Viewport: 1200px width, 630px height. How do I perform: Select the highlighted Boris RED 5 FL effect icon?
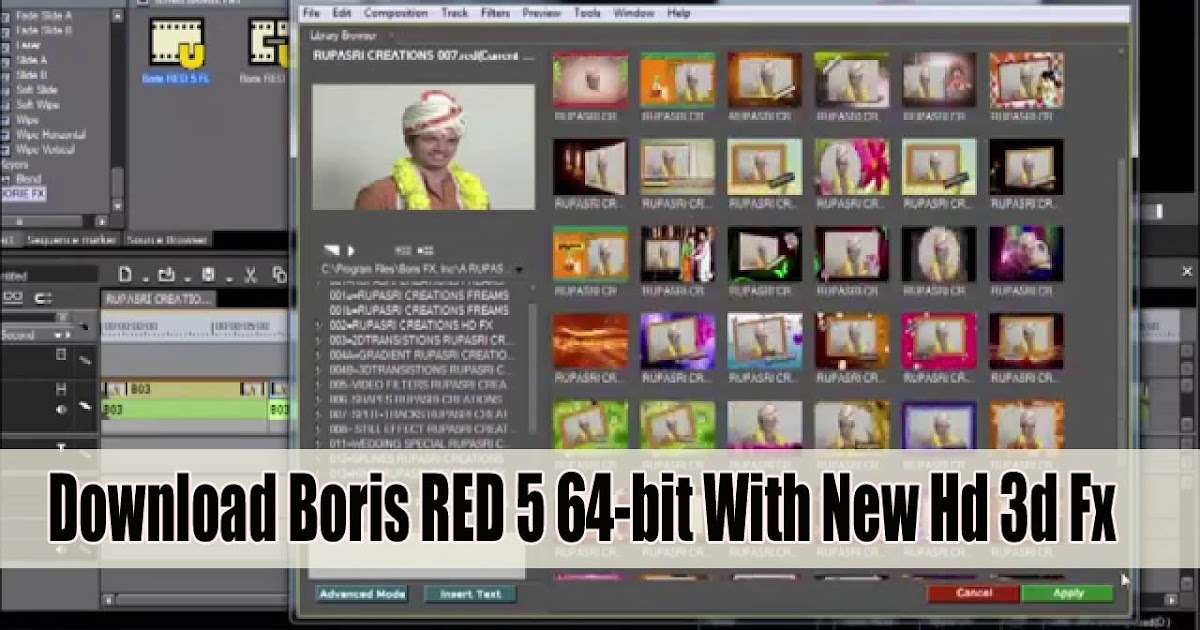(177, 43)
